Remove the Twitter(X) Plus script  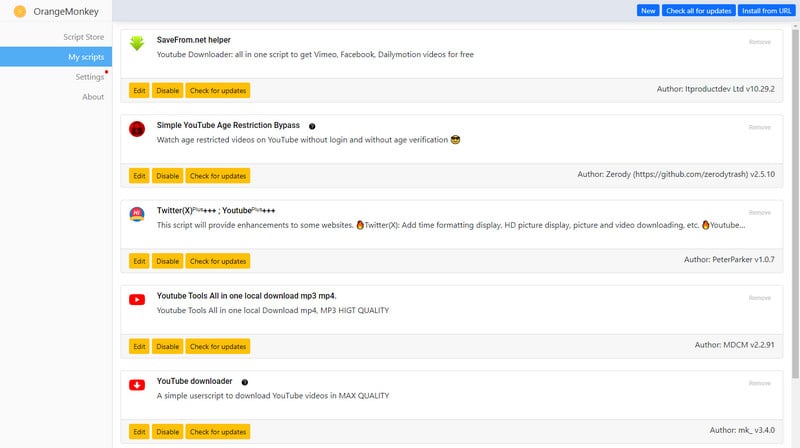click(x=760, y=212)
